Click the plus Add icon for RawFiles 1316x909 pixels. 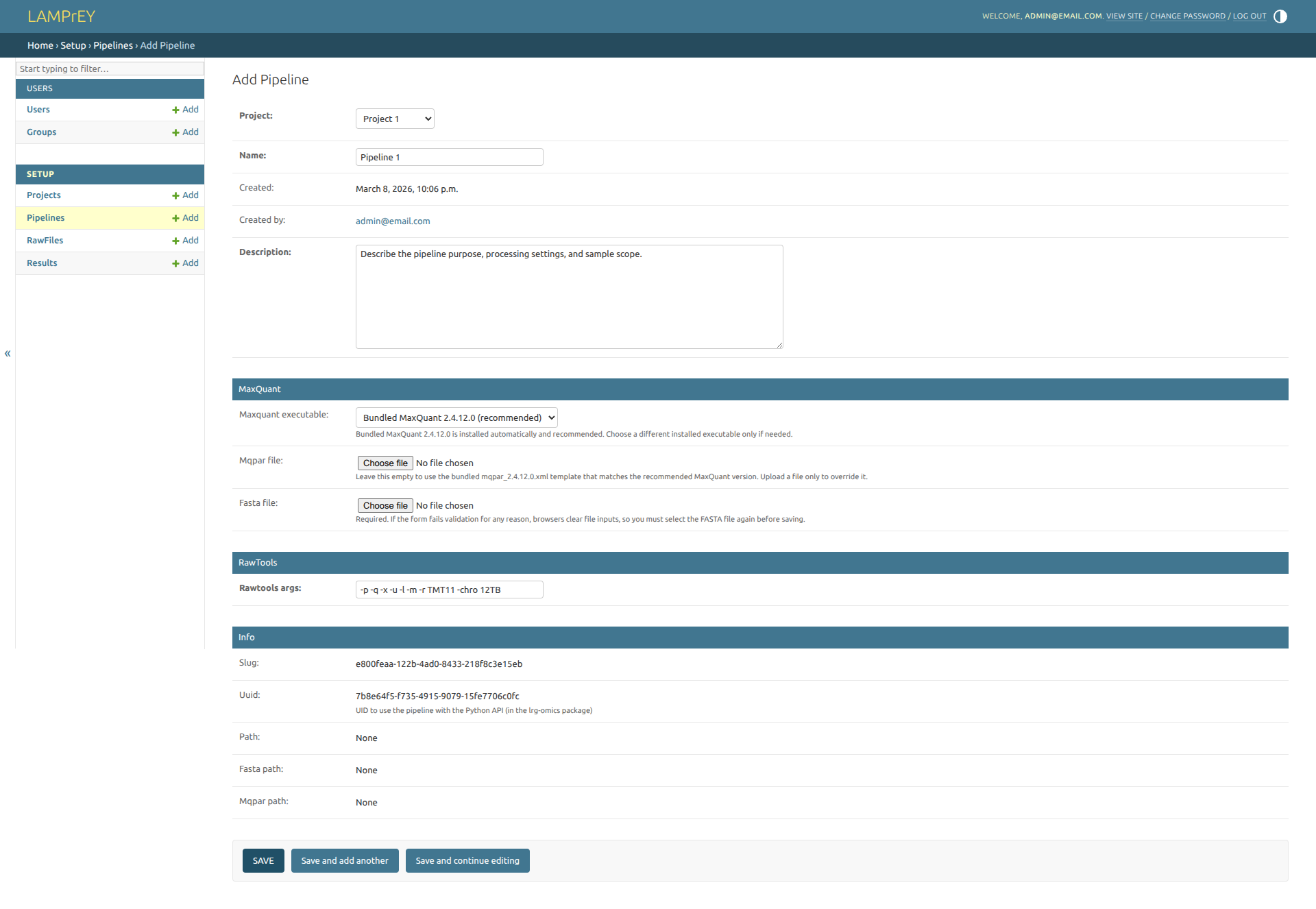pyautogui.click(x=176, y=241)
